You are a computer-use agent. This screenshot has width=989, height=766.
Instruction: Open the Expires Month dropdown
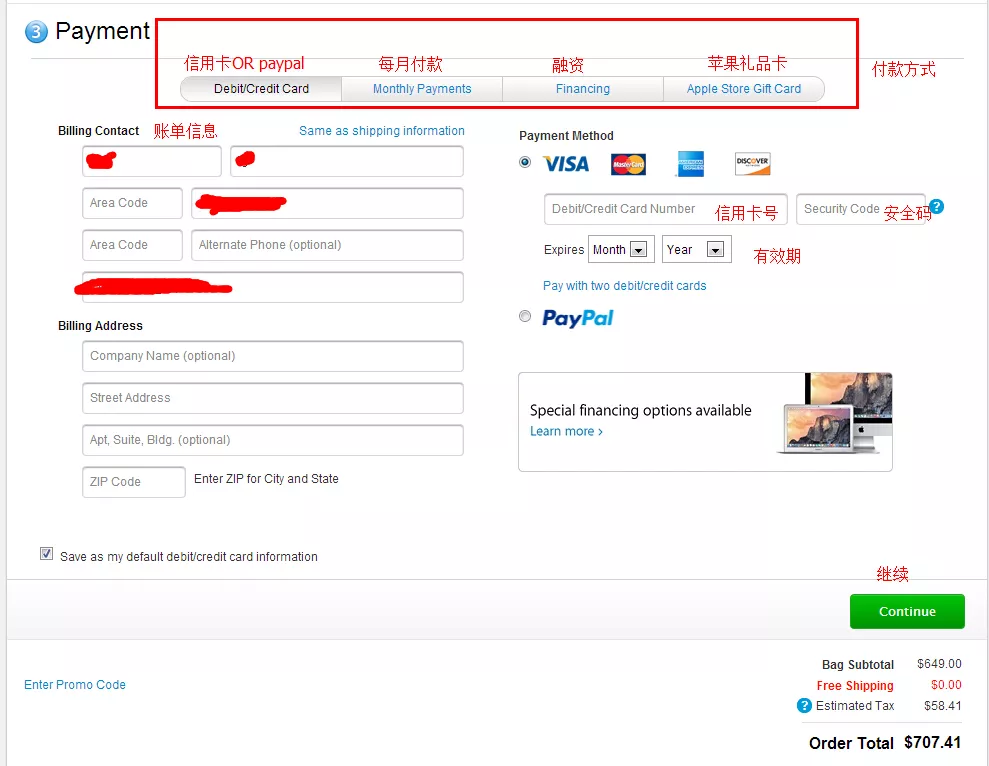pyautogui.click(x=621, y=249)
